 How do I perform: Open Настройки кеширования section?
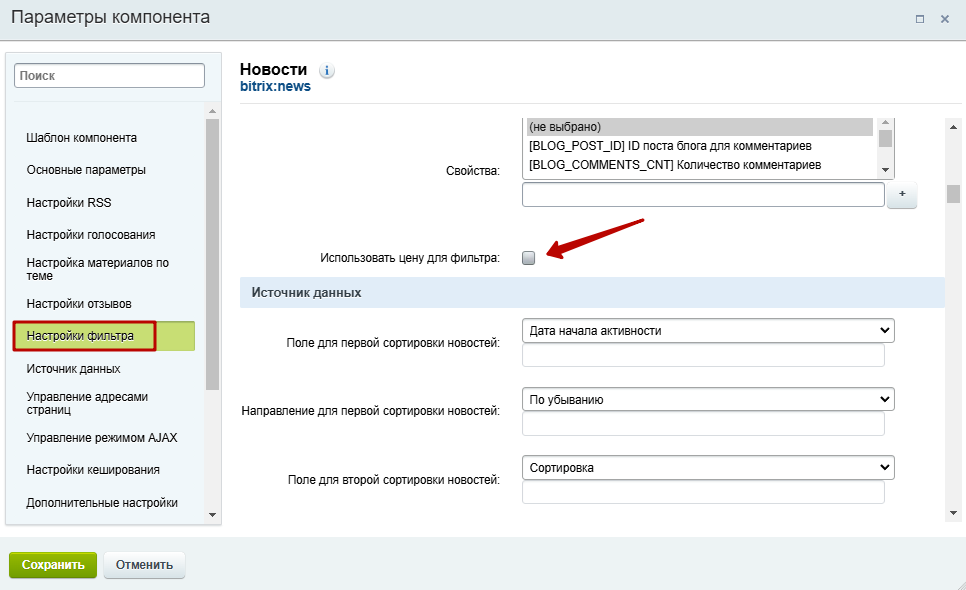coord(93,470)
